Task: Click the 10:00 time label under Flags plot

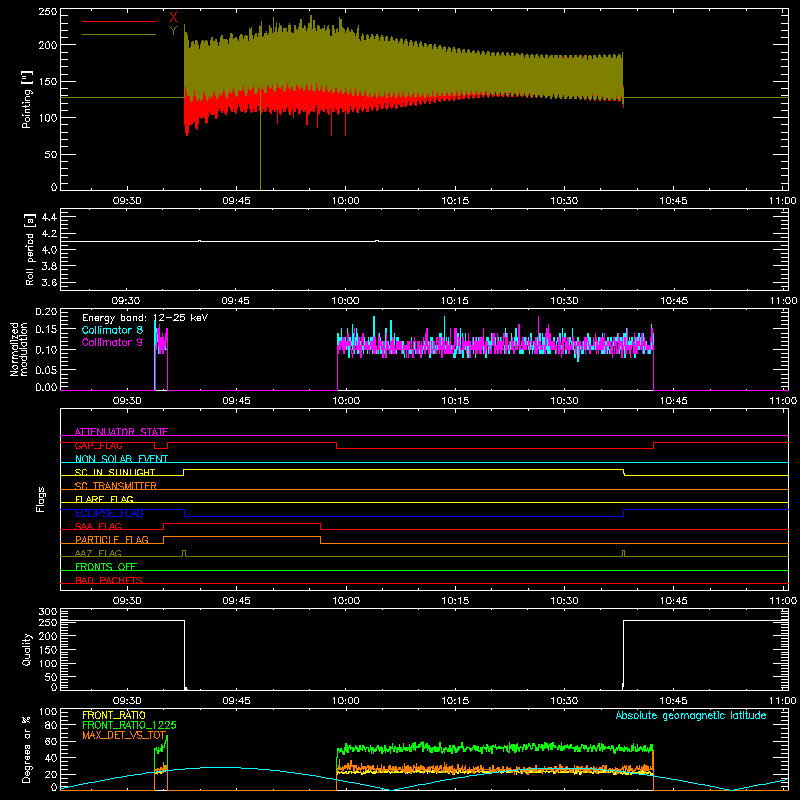Action: tap(346, 601)
